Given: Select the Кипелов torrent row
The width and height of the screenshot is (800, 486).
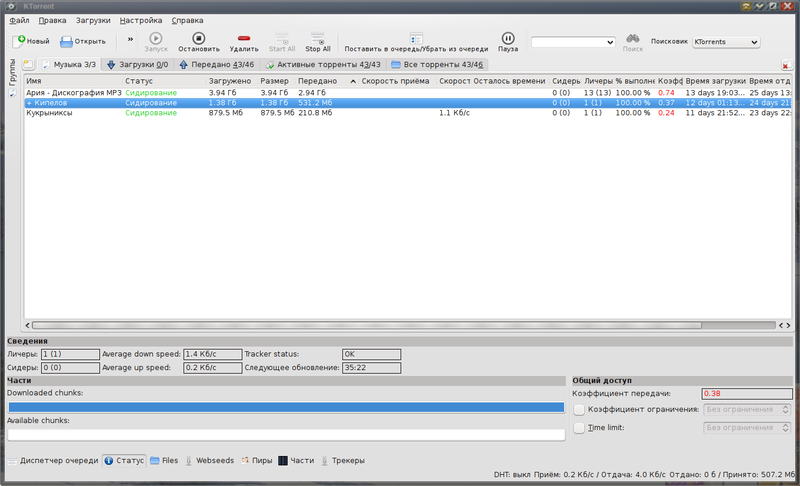Looking at the screenshot, I should (x=408, y=103).
